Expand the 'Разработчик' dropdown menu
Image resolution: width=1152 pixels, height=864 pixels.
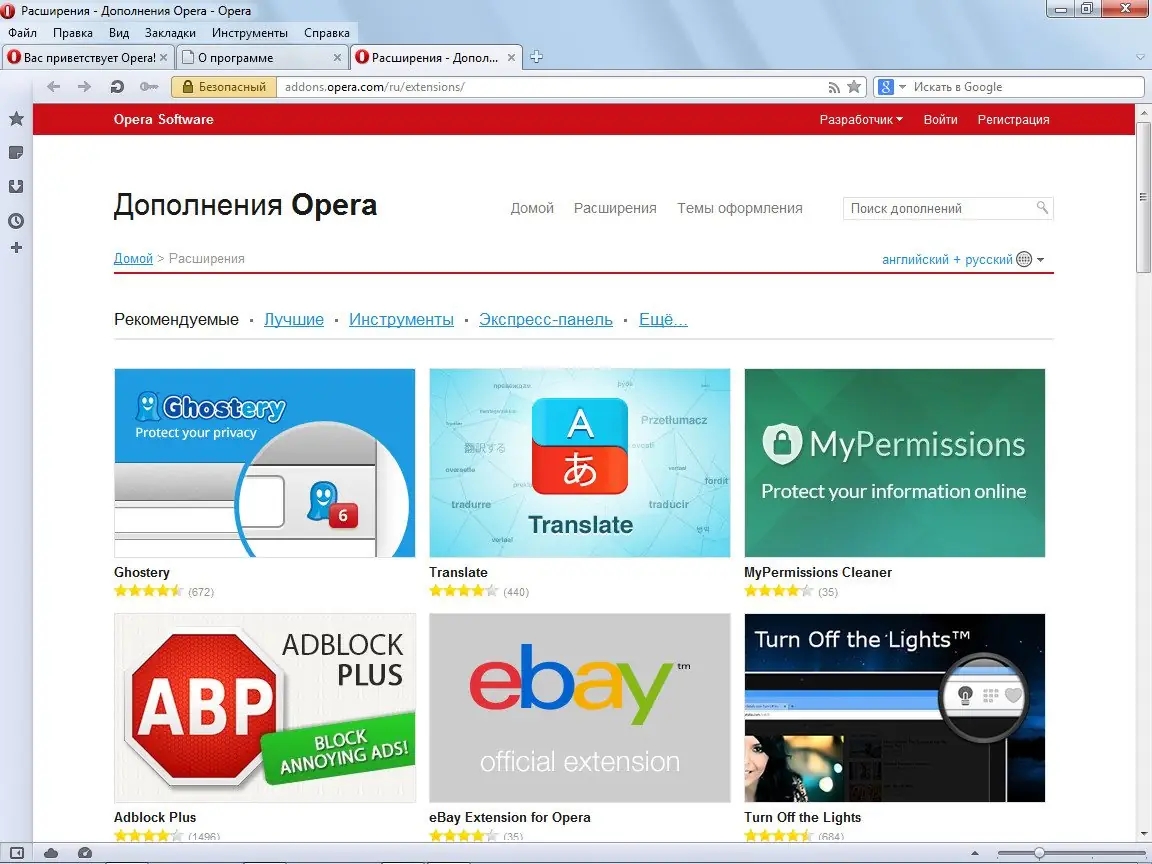(861, 120)
